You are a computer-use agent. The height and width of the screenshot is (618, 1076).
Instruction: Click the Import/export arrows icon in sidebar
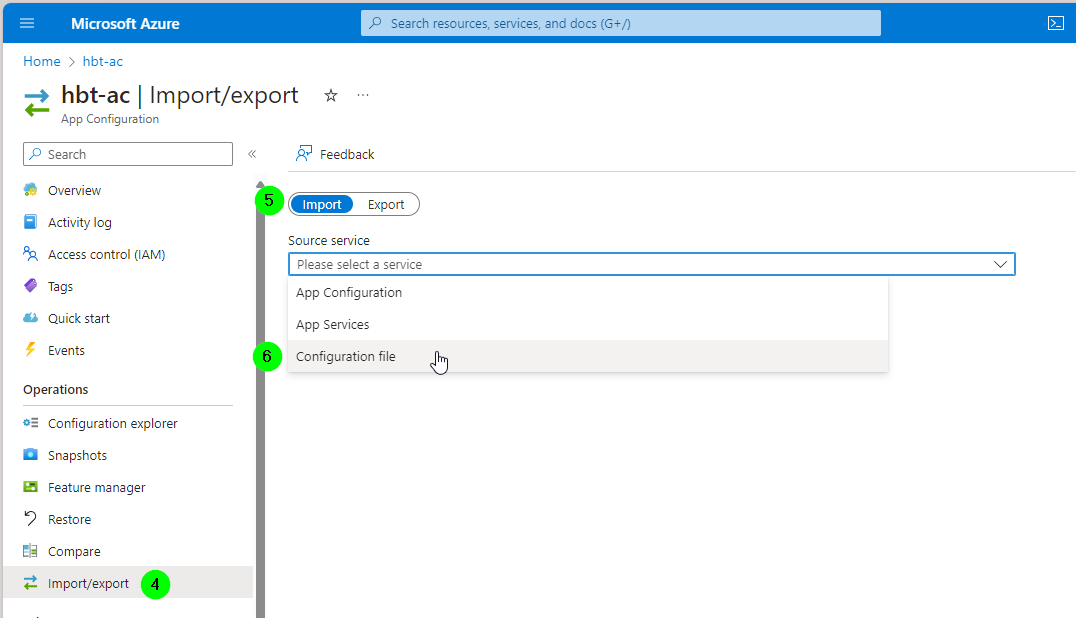pos(30,583)
